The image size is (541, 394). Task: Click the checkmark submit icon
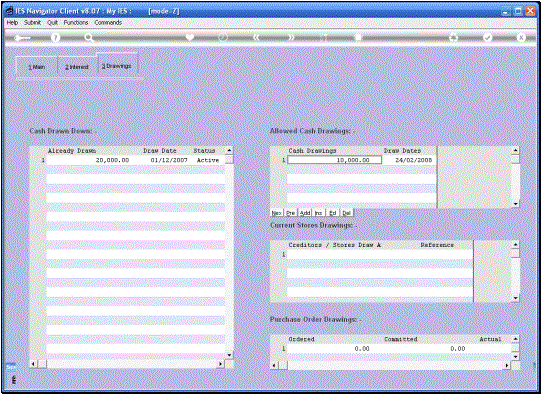coord(487,37)
